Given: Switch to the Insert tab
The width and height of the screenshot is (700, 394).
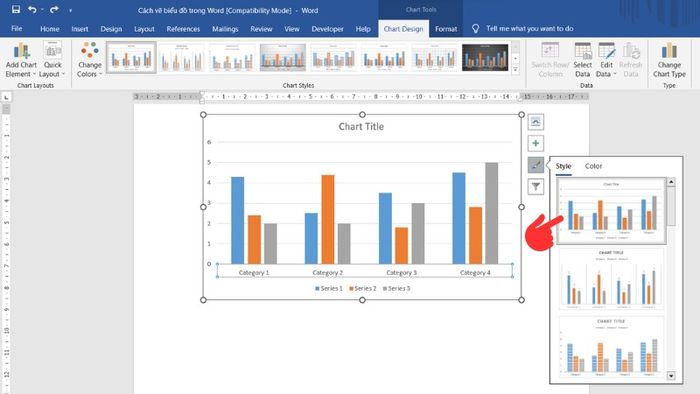Looking at the screenshot, I should tap(80, 29).
